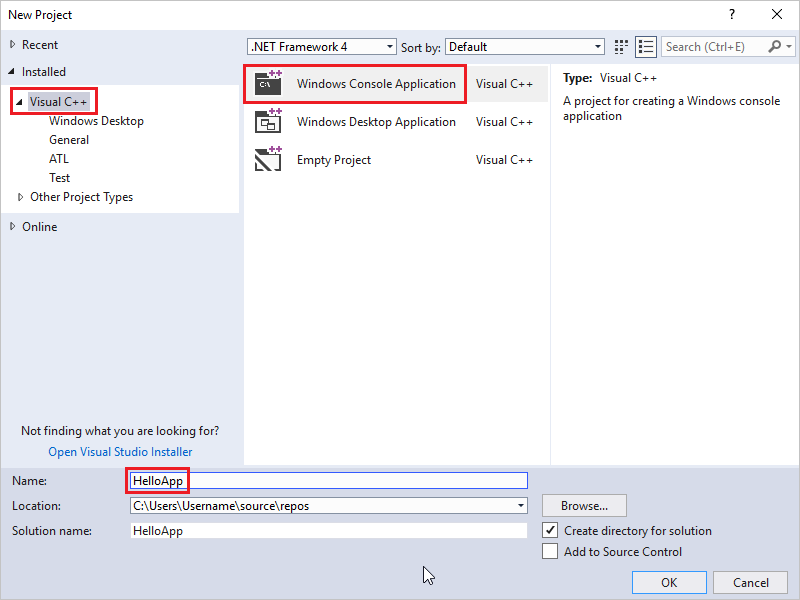Expand the Recent node
Viewport: 800px width, 600px height.
click(13, 45)
